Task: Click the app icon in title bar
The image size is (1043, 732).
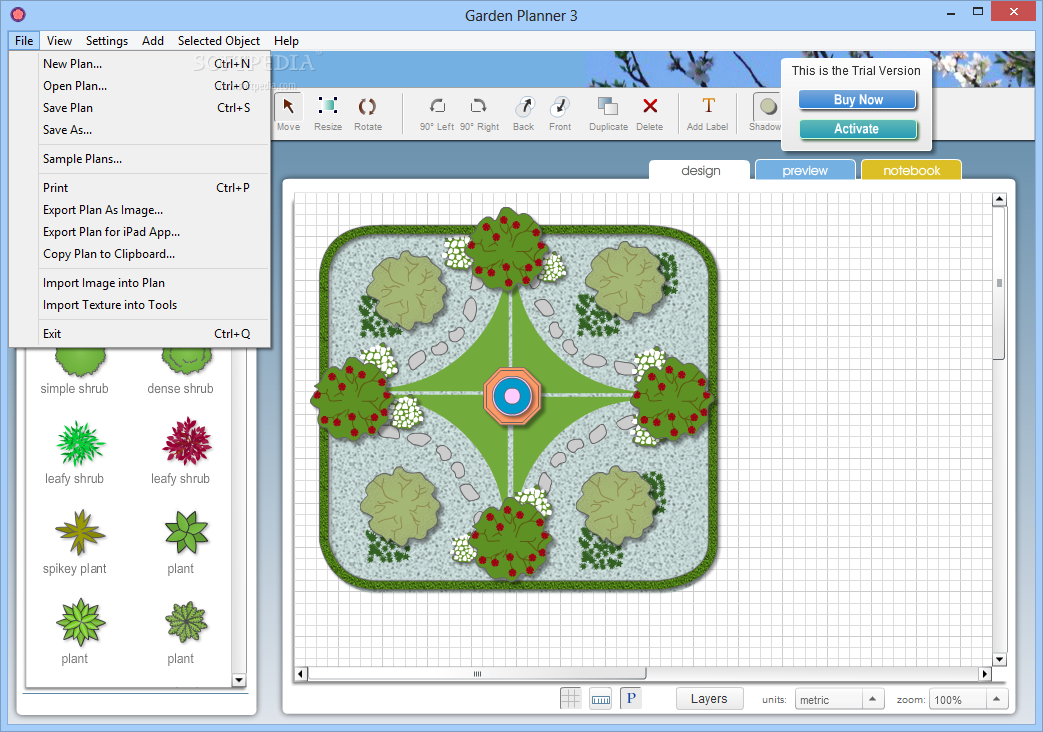Action: click(18, 14)
